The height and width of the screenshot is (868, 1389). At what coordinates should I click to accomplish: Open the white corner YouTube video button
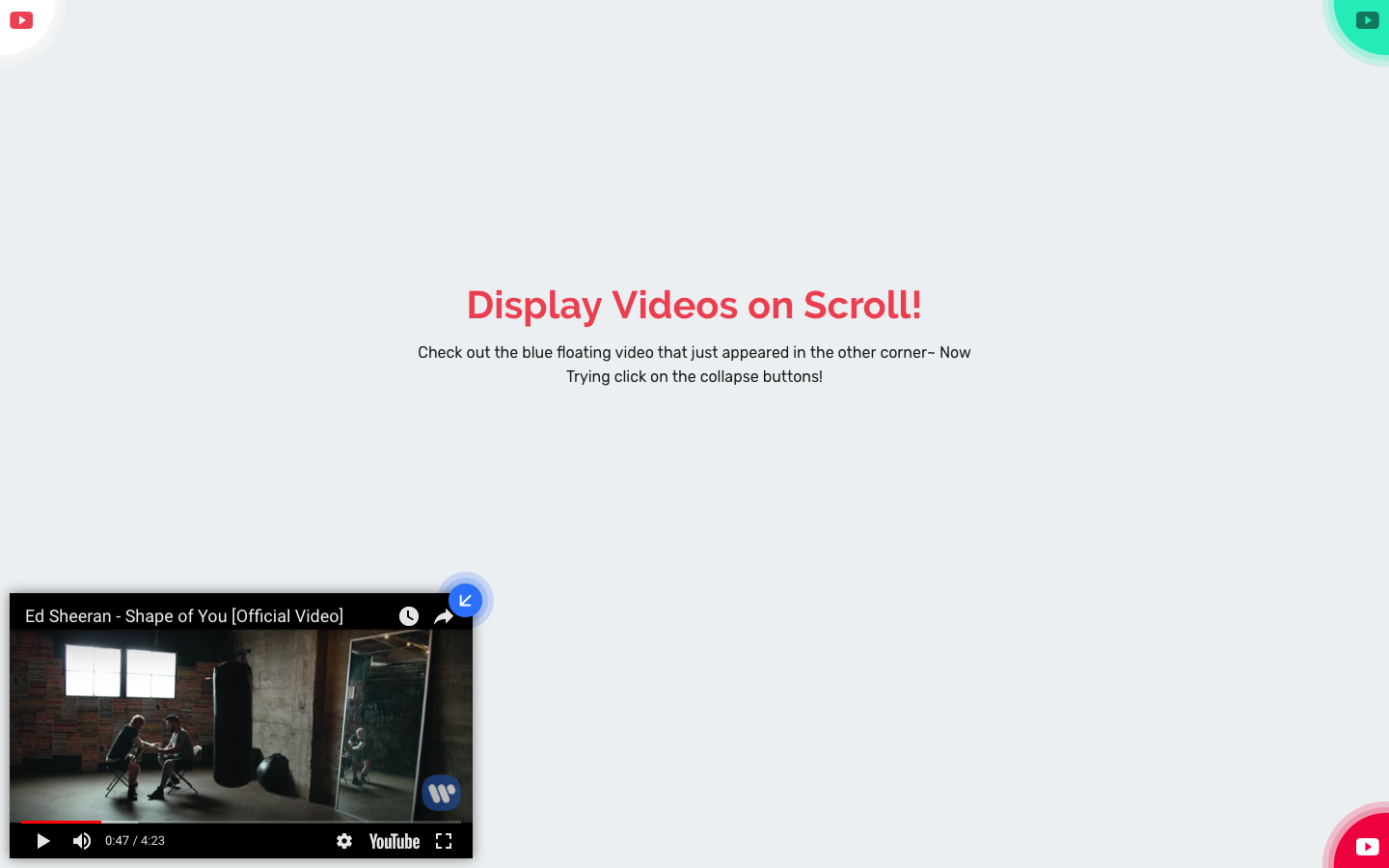tap(21, 20)
